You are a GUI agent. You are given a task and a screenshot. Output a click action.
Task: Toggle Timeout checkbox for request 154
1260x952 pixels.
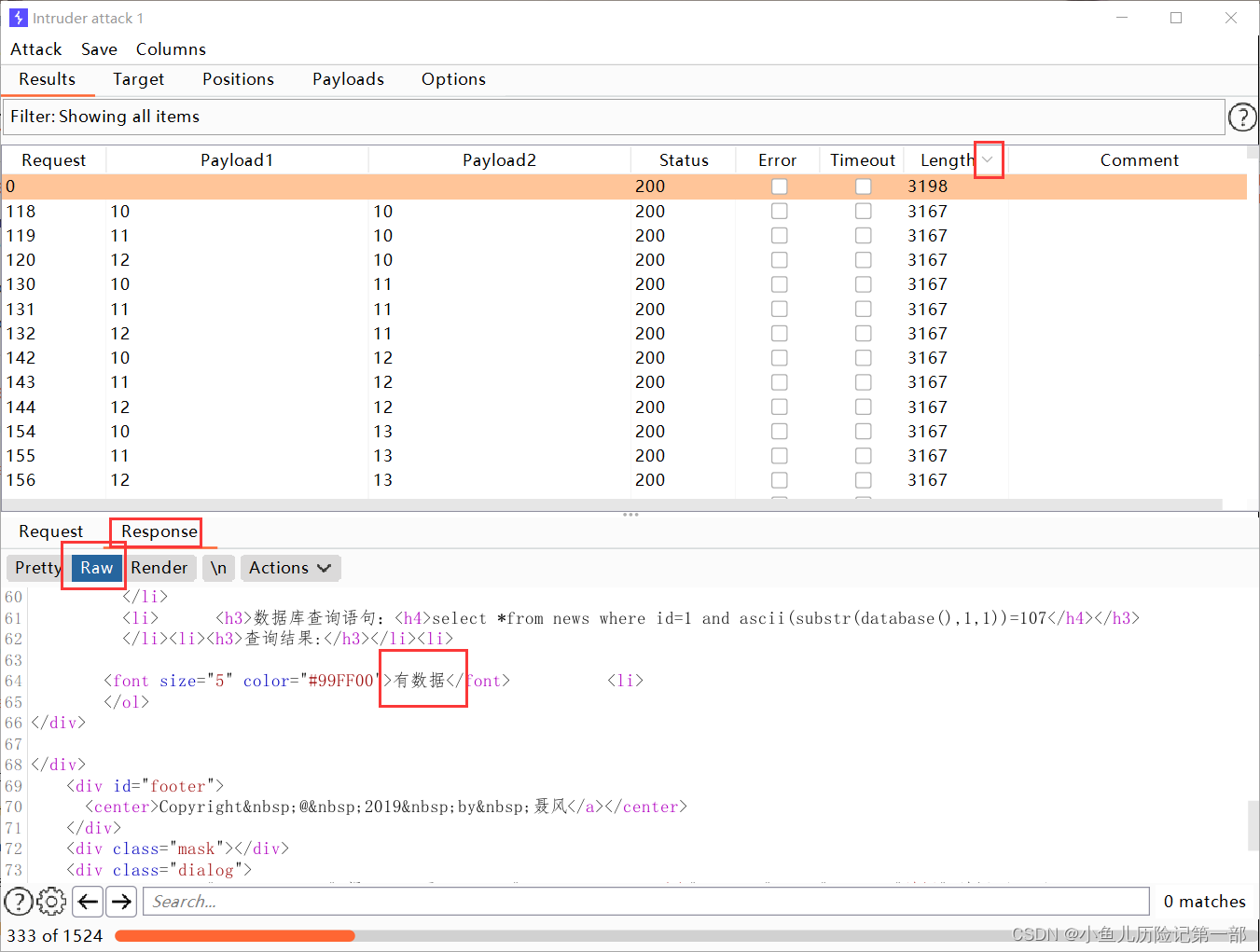point(863,432)
